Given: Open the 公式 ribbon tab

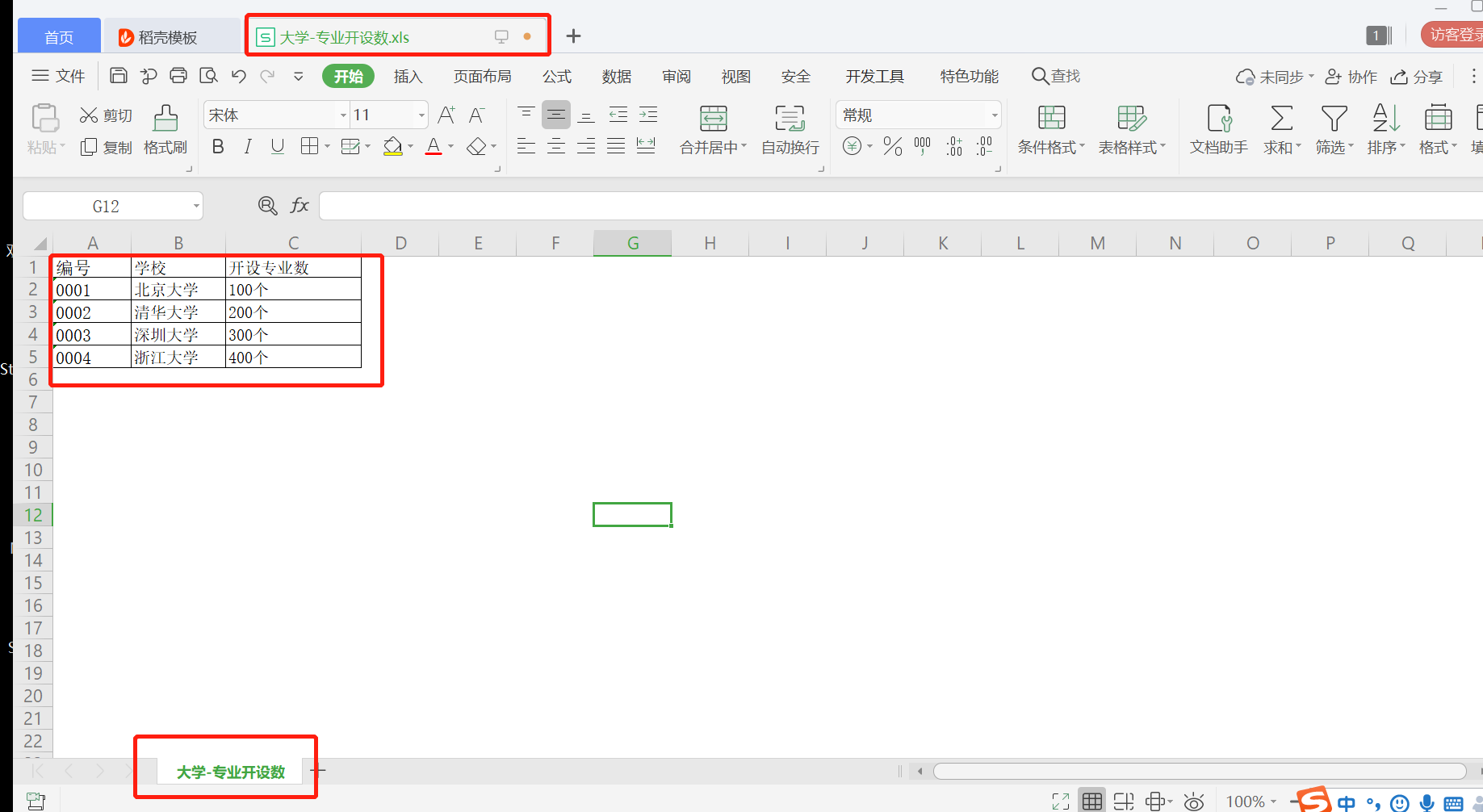Looking at the screenshot, I should tap(556, 76).
